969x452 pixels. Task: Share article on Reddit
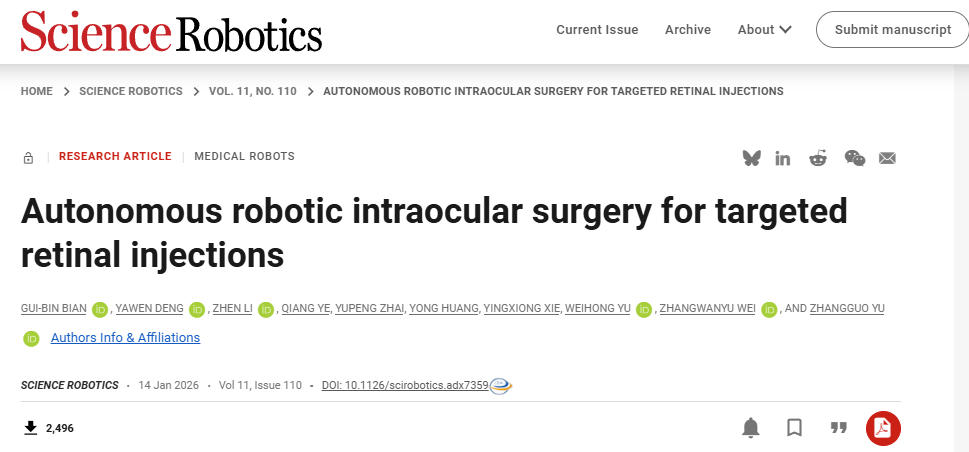pyautogui.click(x=818, y=158)
